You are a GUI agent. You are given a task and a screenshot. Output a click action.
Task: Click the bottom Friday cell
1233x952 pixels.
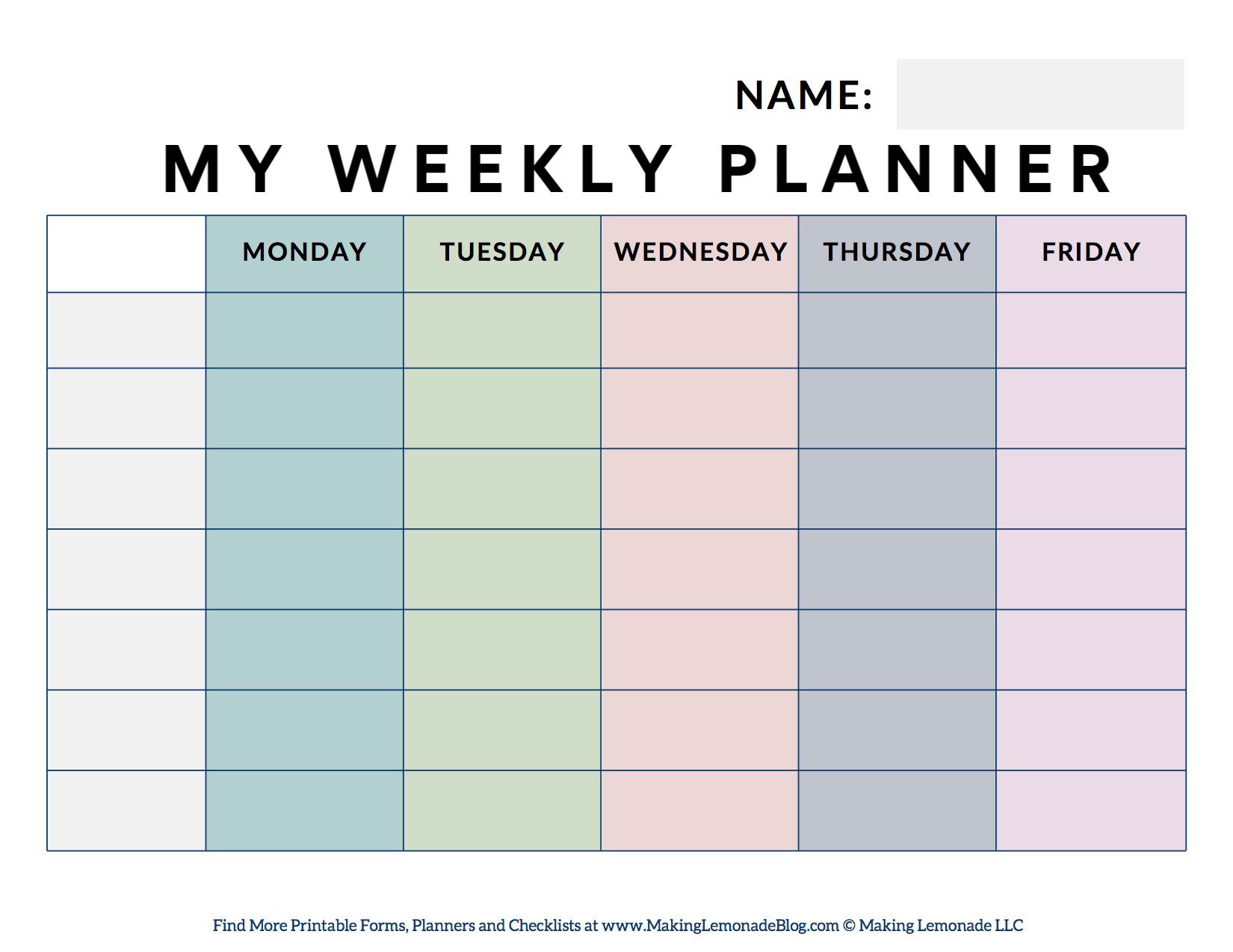point(1091,811)
